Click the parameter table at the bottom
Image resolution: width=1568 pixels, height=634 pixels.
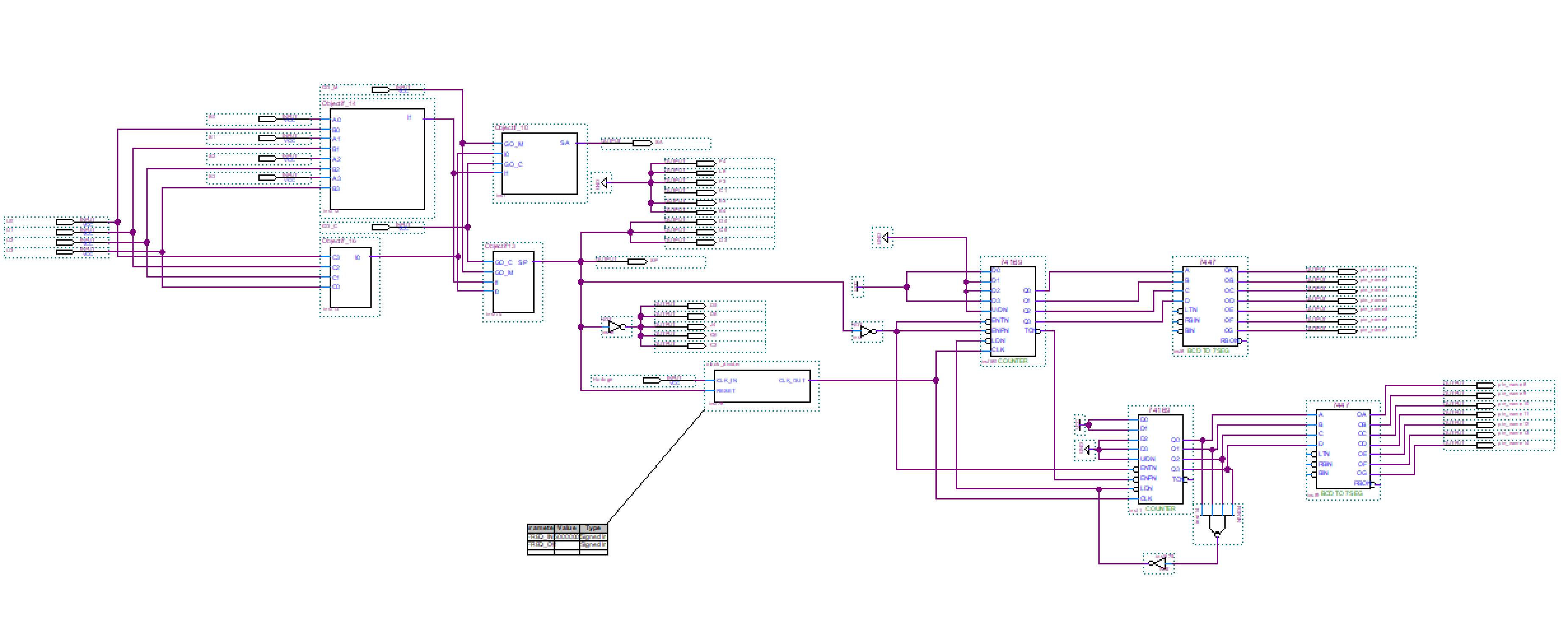tap(567, 539)
